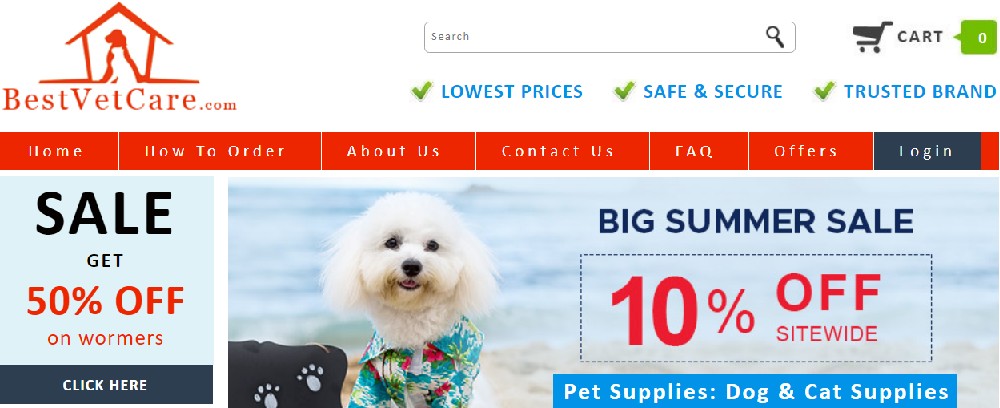The height and width of the screenshot is (408, 1000).
Task: Open the How To Order page
Action: pos(220,151)
